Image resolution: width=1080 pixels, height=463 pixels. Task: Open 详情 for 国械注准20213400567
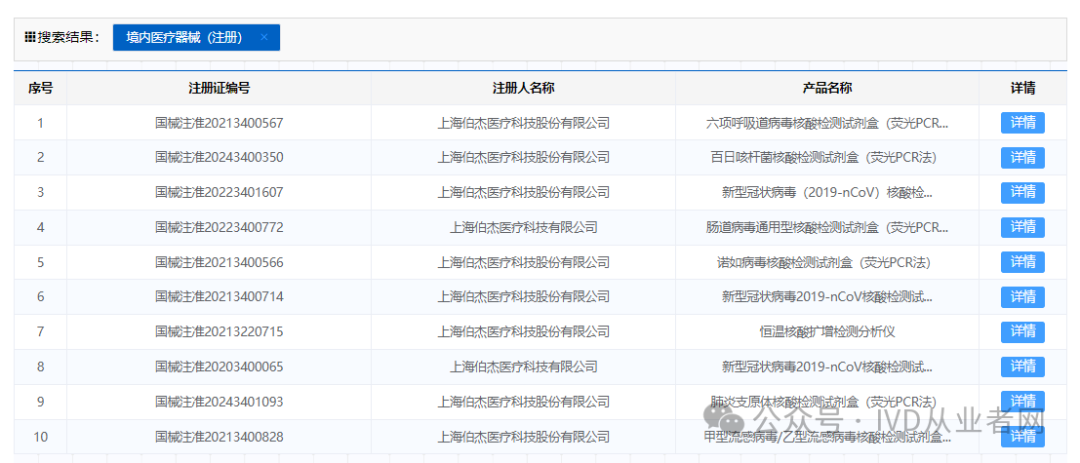tap(1023, 123)
